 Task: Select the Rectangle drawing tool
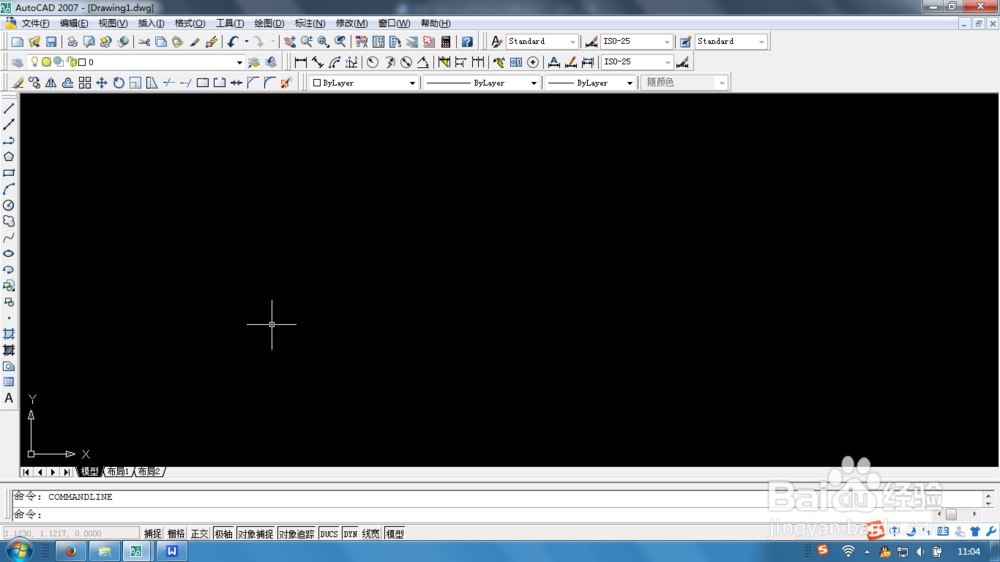(x=9, y=173)
